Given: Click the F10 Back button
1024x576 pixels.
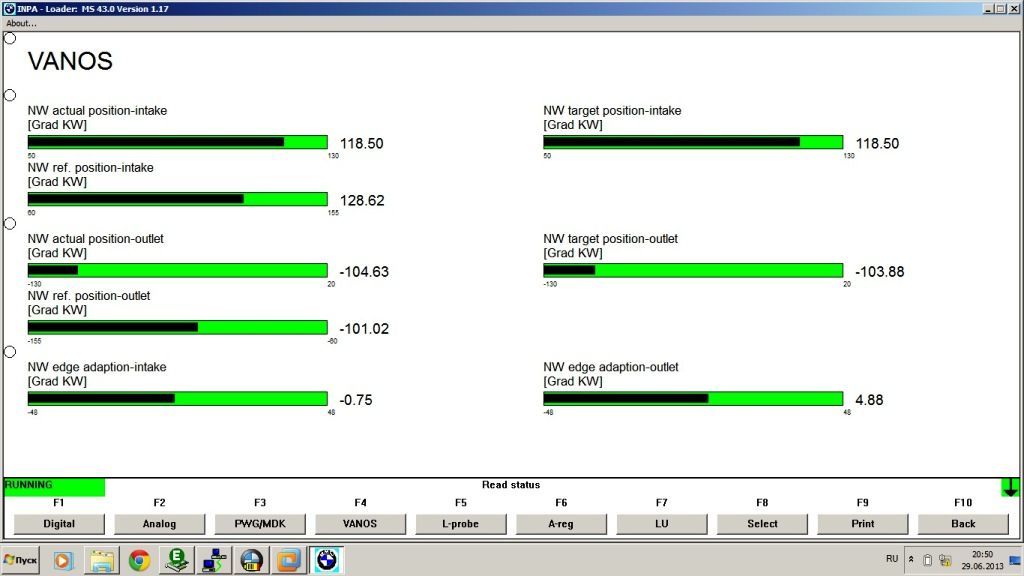Looking at the screenshot, I should 963,524.
